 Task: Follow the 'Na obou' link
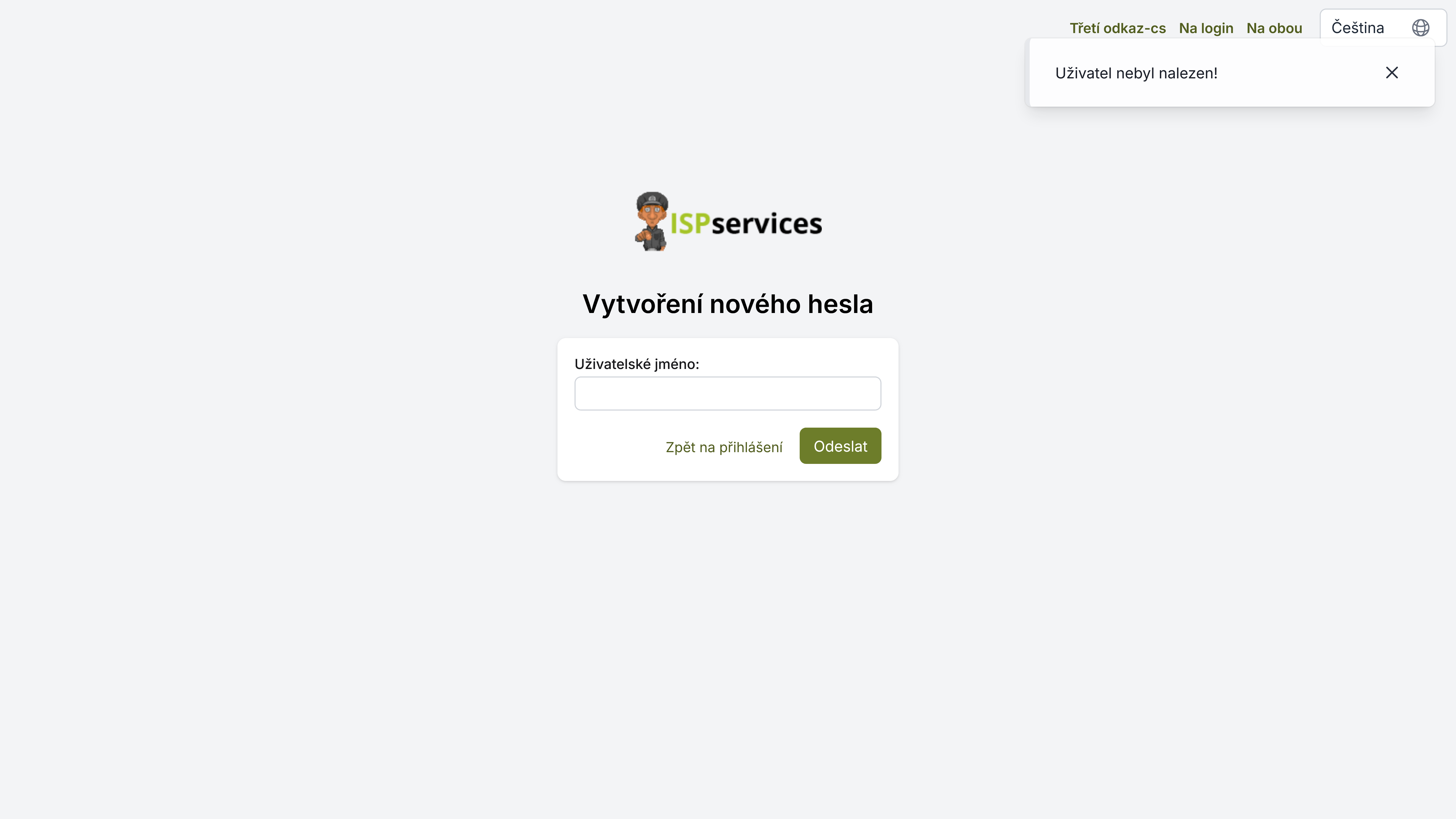[1274, 28]
